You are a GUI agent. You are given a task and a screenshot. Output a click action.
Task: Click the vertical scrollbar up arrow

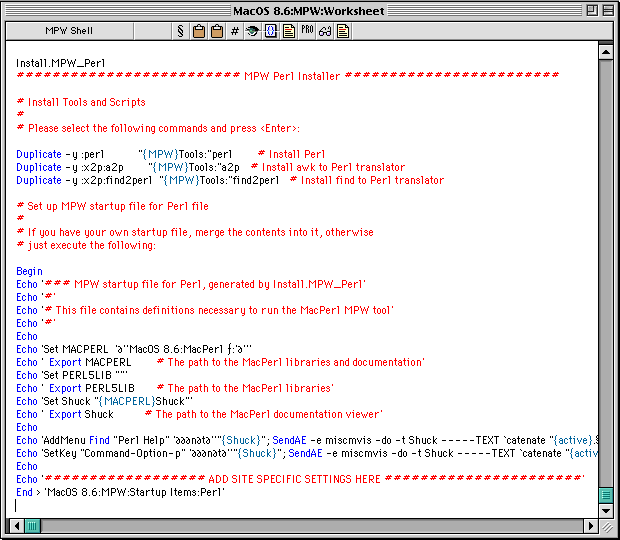[x=606, y=52]
